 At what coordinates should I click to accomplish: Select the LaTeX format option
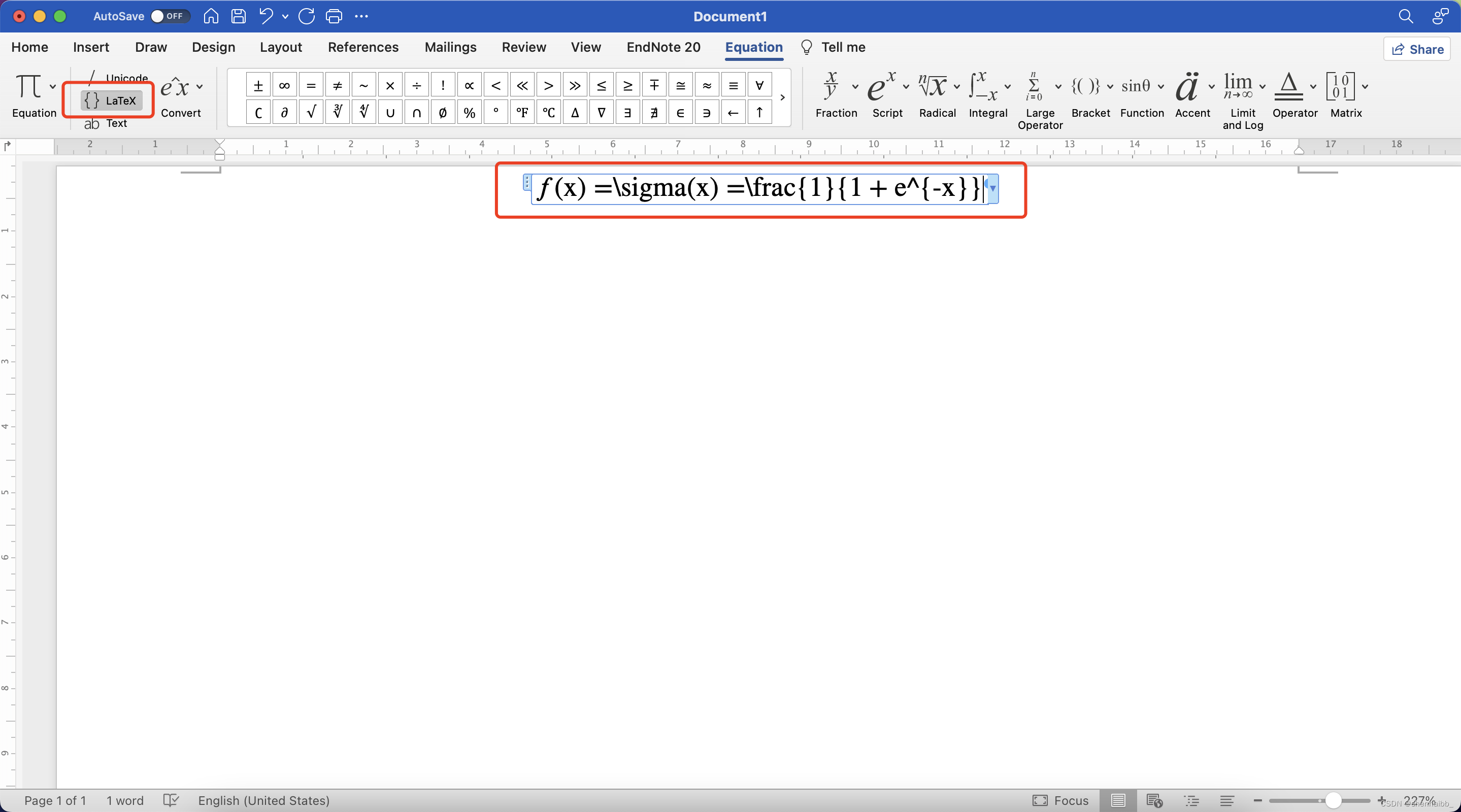111,101
